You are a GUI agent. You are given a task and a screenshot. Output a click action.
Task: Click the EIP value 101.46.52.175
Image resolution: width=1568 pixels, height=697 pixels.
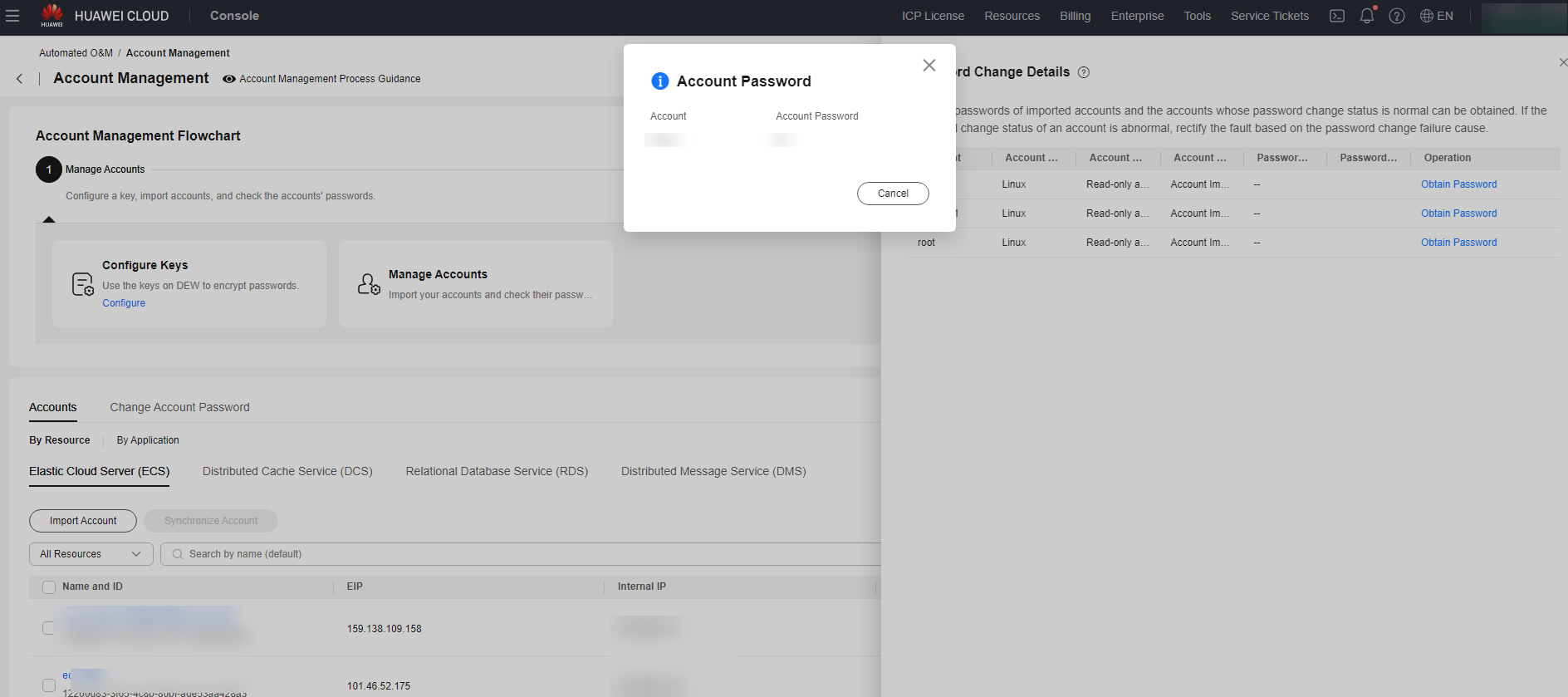(x=378, y=686)
